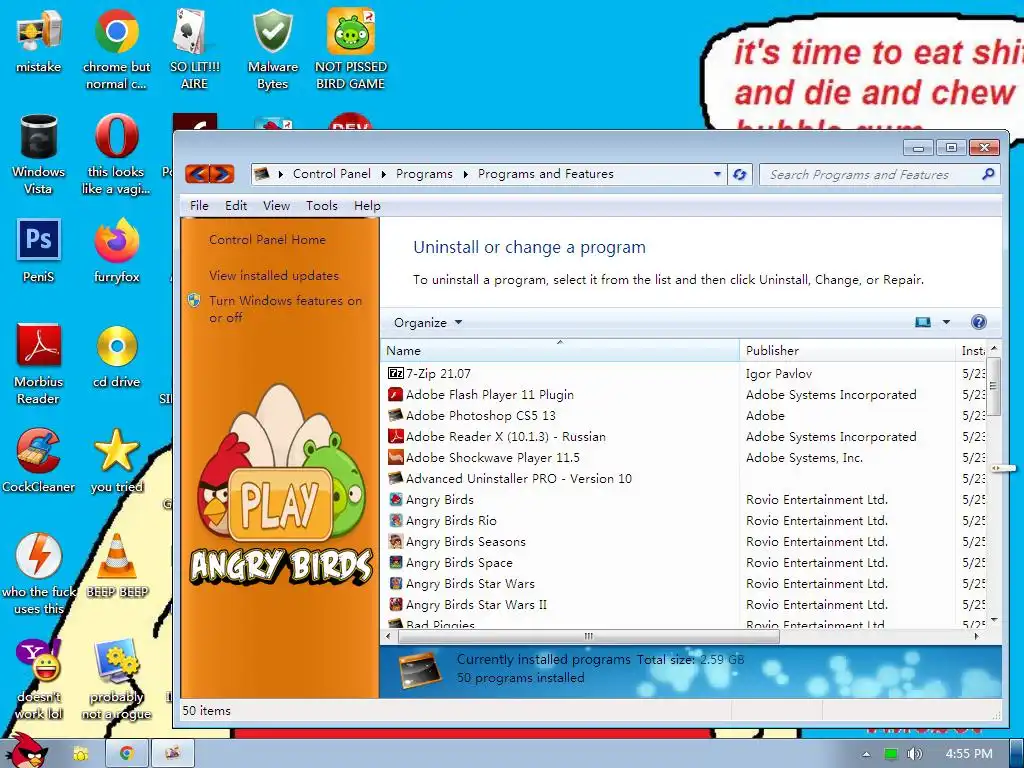Open the Tools menu
1024x768 pixels.
click(x=322, y=206)
